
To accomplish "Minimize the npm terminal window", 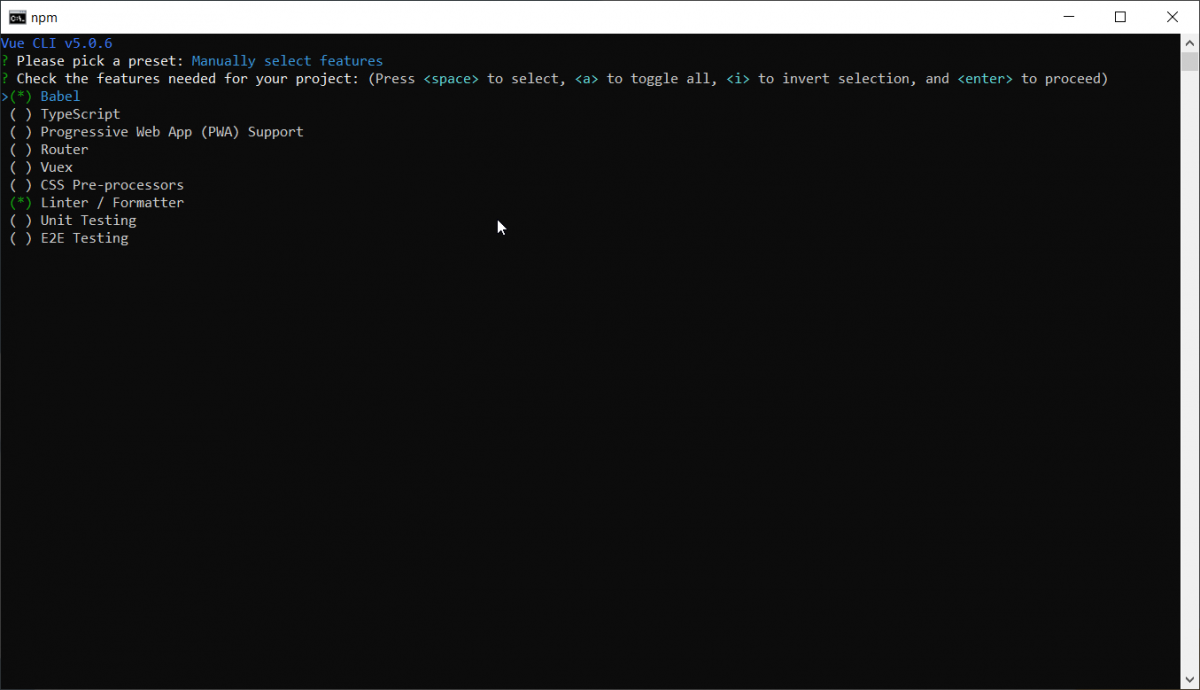I will (1068, 16).
